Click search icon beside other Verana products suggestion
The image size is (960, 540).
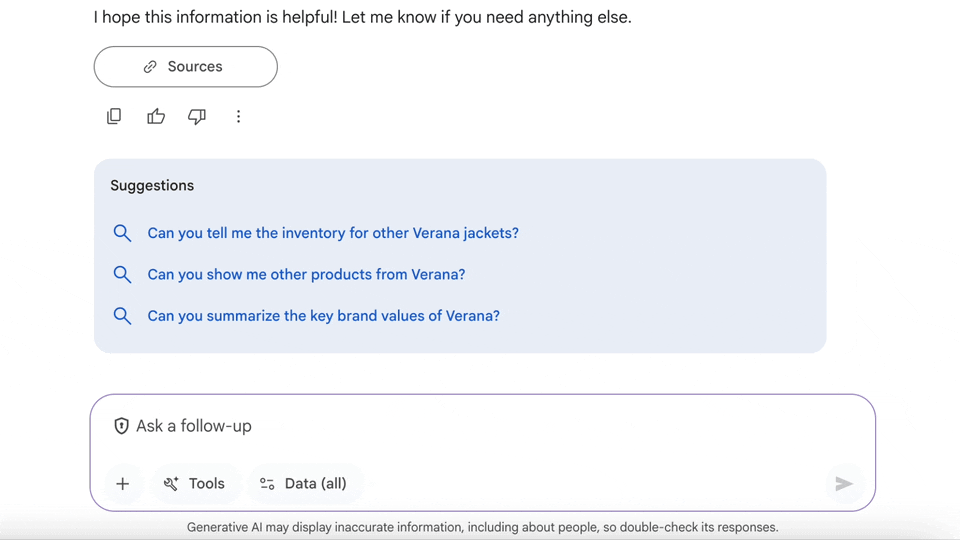click(x=122, y=274)
